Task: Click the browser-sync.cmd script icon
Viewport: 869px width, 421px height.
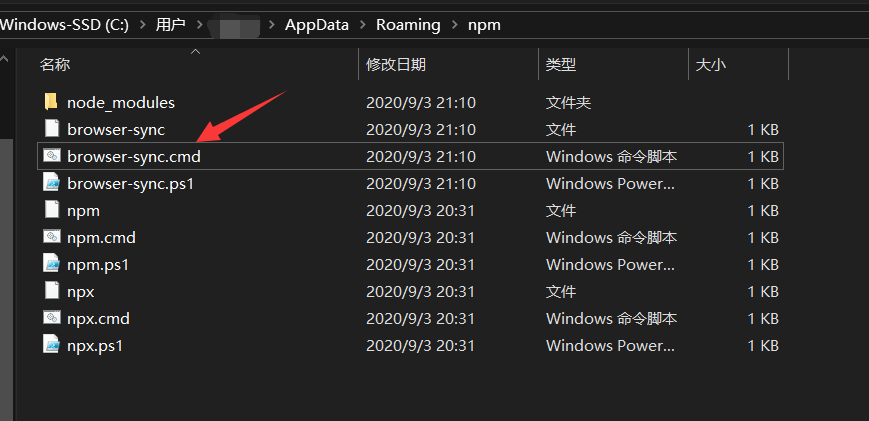Action: click(x=51, y=156)
